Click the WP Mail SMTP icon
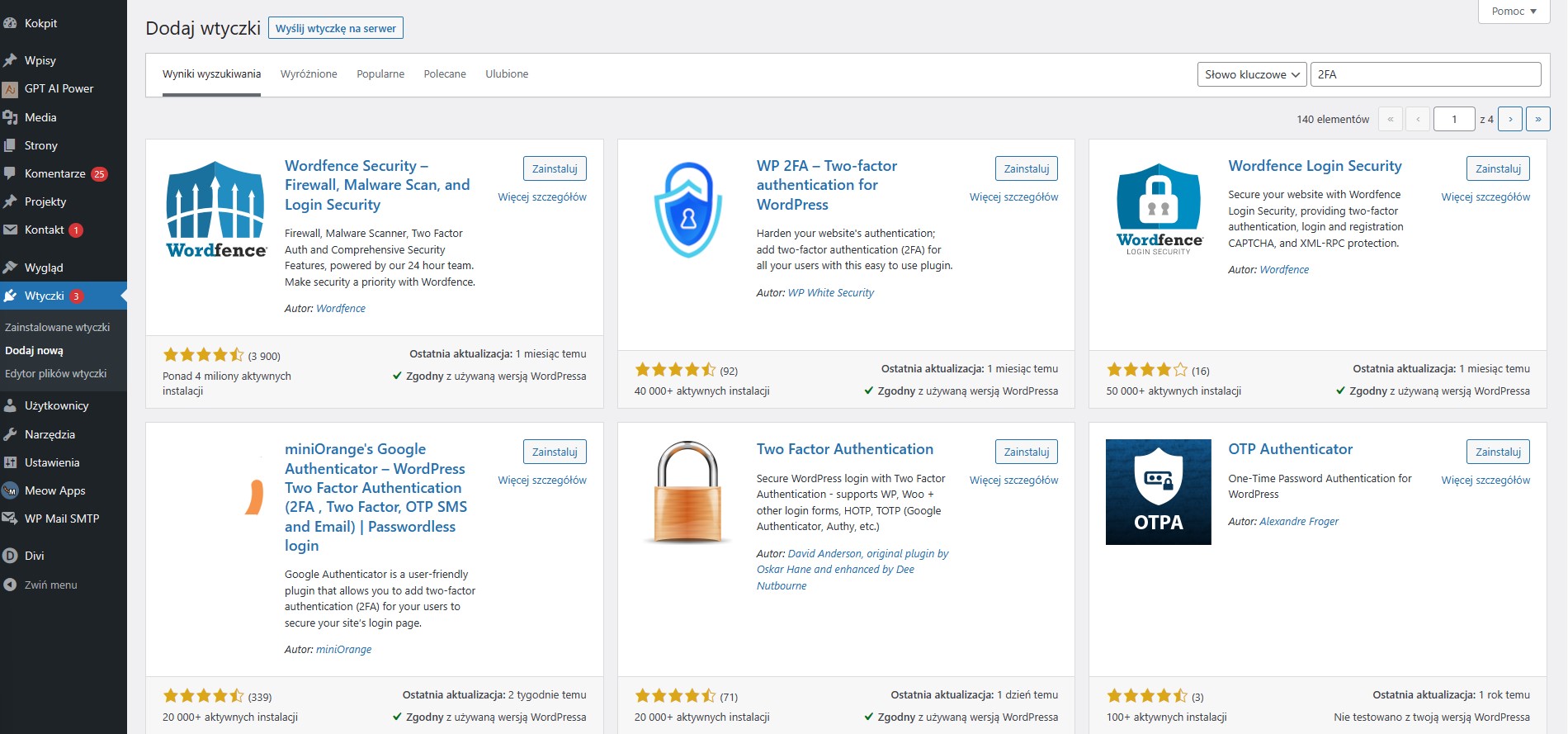 (10, 519)
